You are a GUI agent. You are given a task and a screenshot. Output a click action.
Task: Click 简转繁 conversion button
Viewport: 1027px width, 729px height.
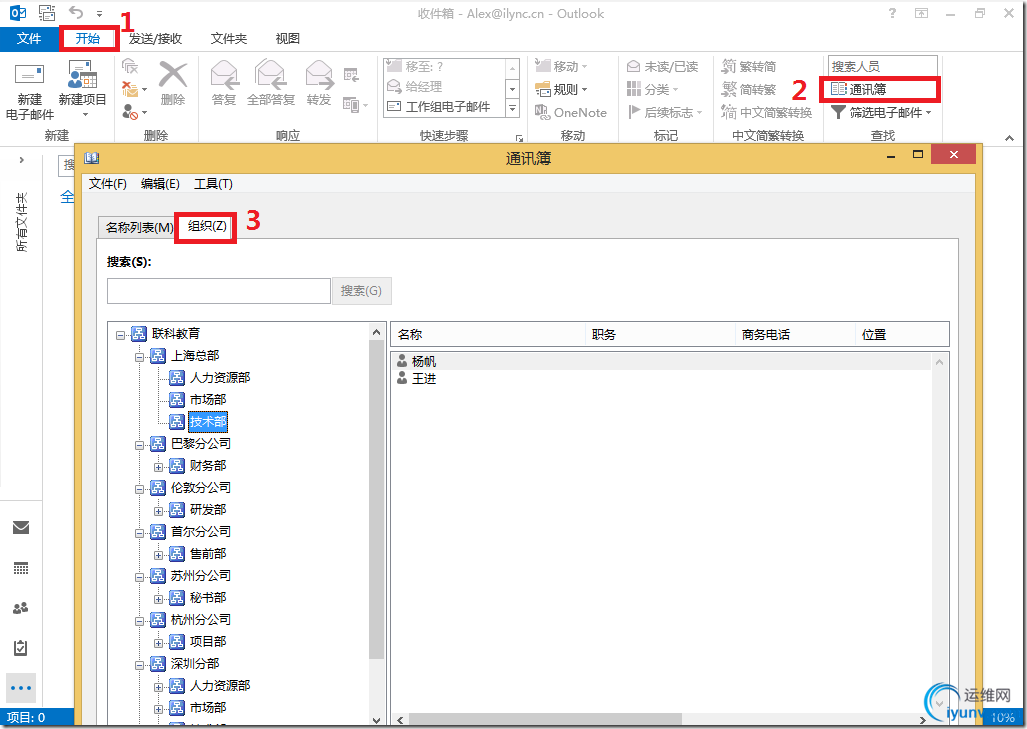[x=749, y=89]
